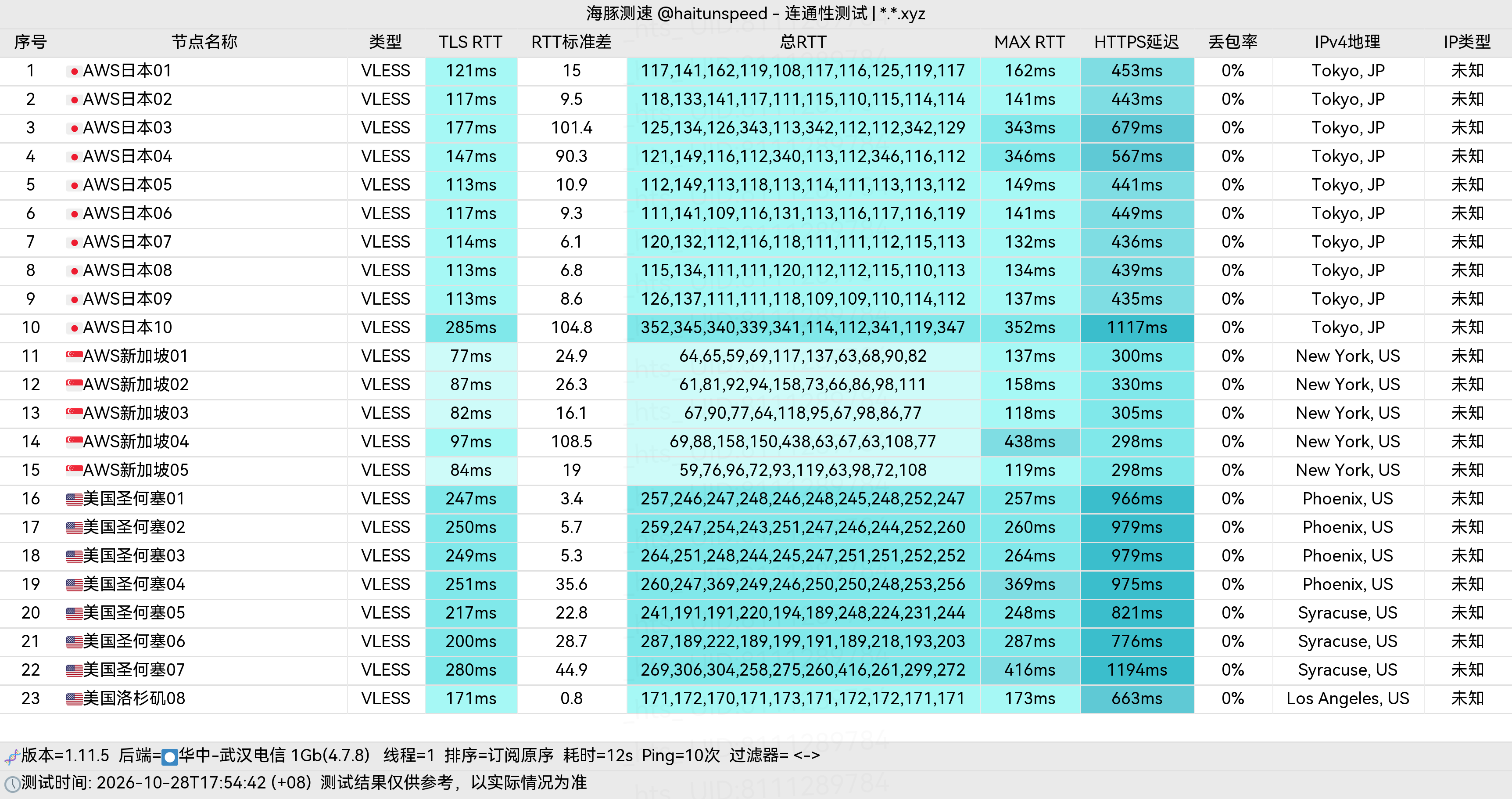
Task: Click the Singapore flag beside AWS新加坡03
Action: (x=74, y=413)
